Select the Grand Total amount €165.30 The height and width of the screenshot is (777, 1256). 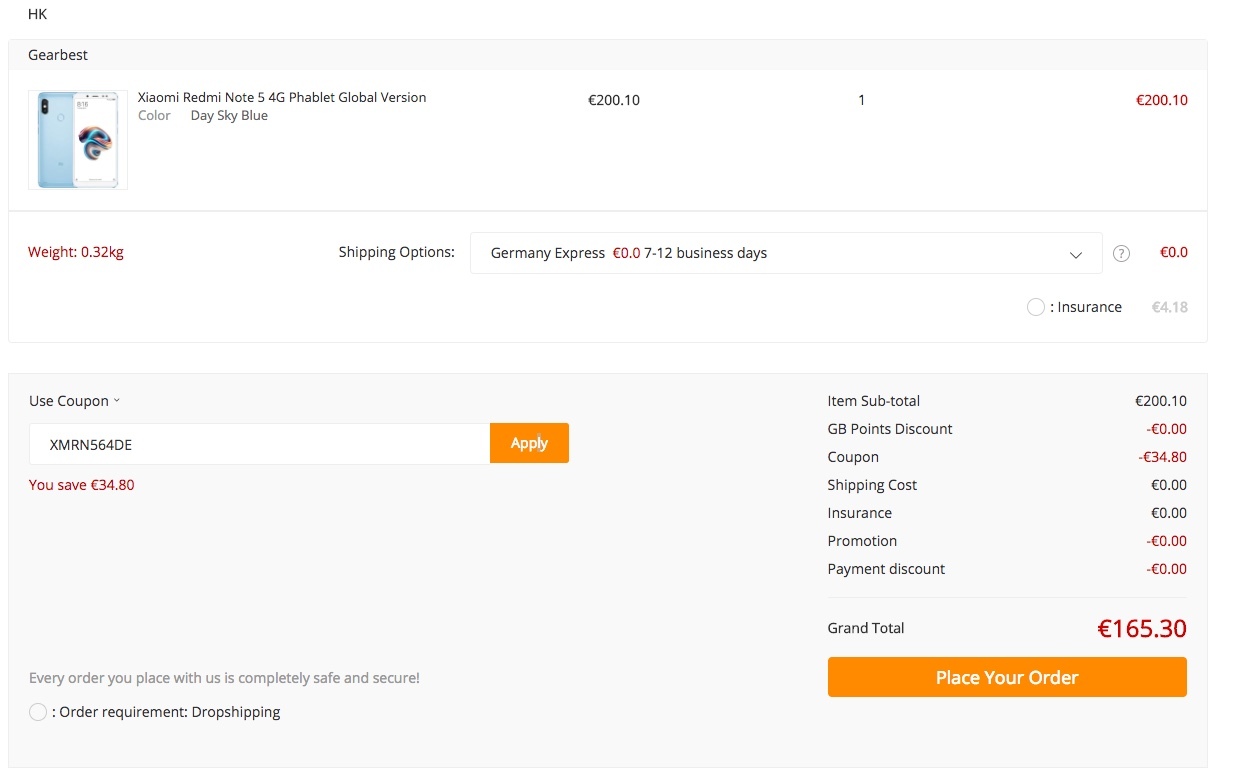point(1142,629)
